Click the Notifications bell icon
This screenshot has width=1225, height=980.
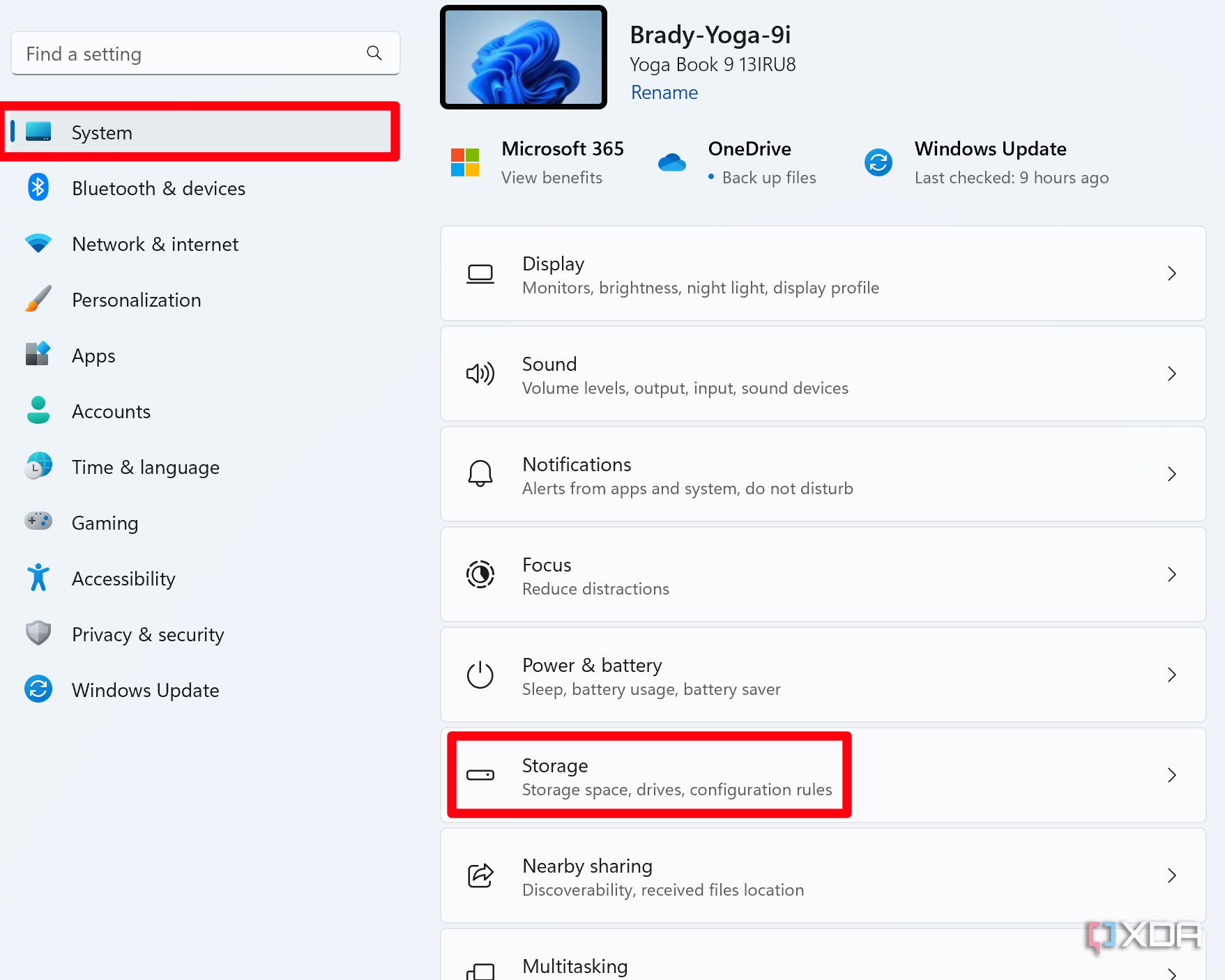[480, 474]
